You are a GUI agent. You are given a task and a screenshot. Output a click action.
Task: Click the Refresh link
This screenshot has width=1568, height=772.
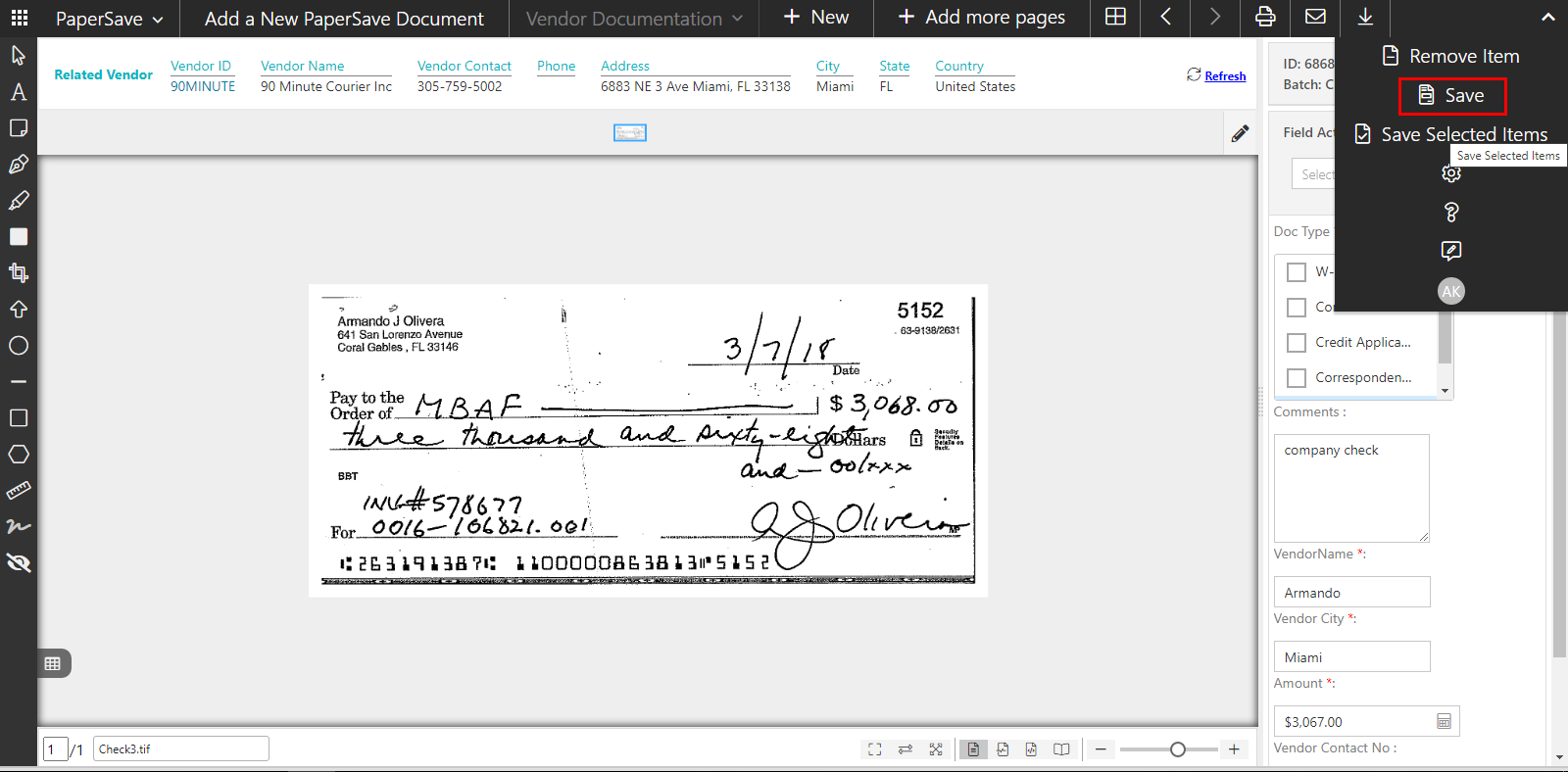1225,76
